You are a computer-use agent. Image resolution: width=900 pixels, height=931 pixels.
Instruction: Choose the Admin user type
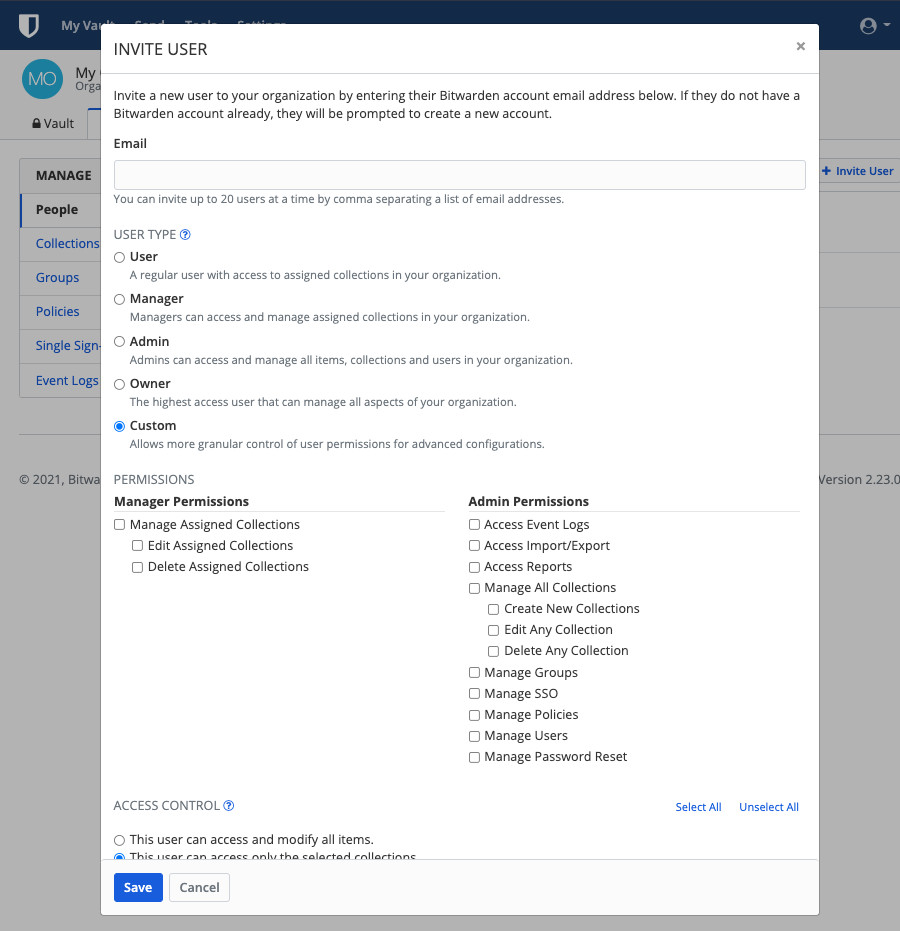pos(120,342)
